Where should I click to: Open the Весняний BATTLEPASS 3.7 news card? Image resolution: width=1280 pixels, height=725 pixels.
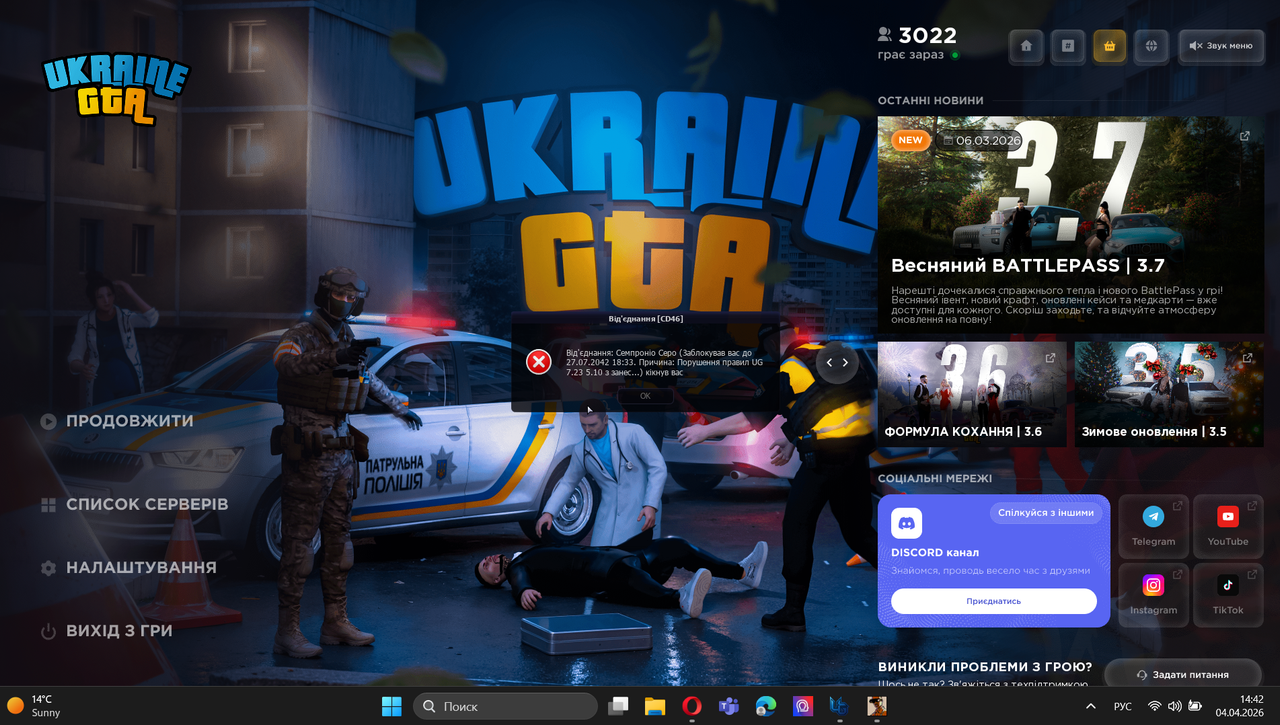click(1071, 225)
